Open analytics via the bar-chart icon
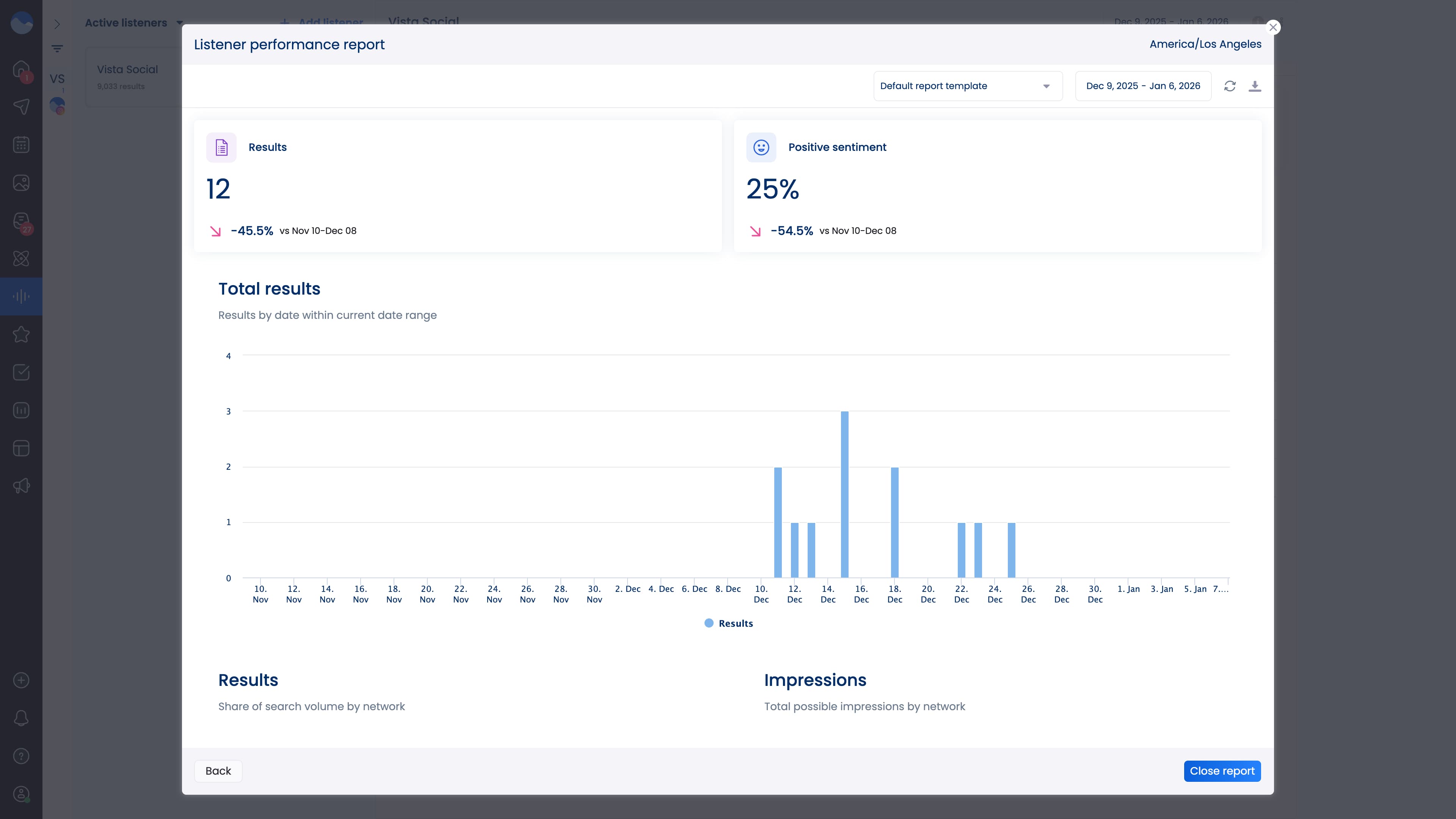The width and height of the screenshot is (1456, 819). coord(21,410)
